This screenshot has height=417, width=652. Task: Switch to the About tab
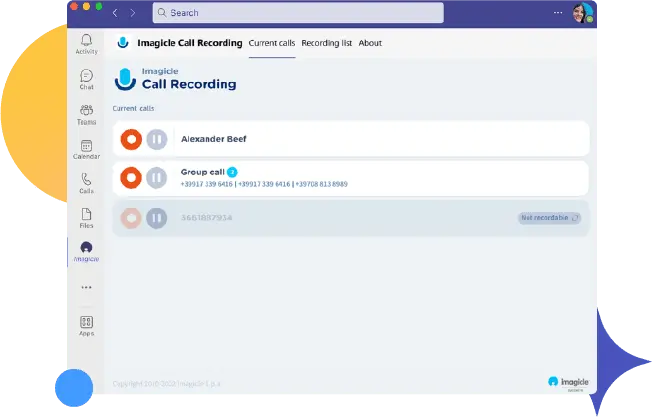370,43
